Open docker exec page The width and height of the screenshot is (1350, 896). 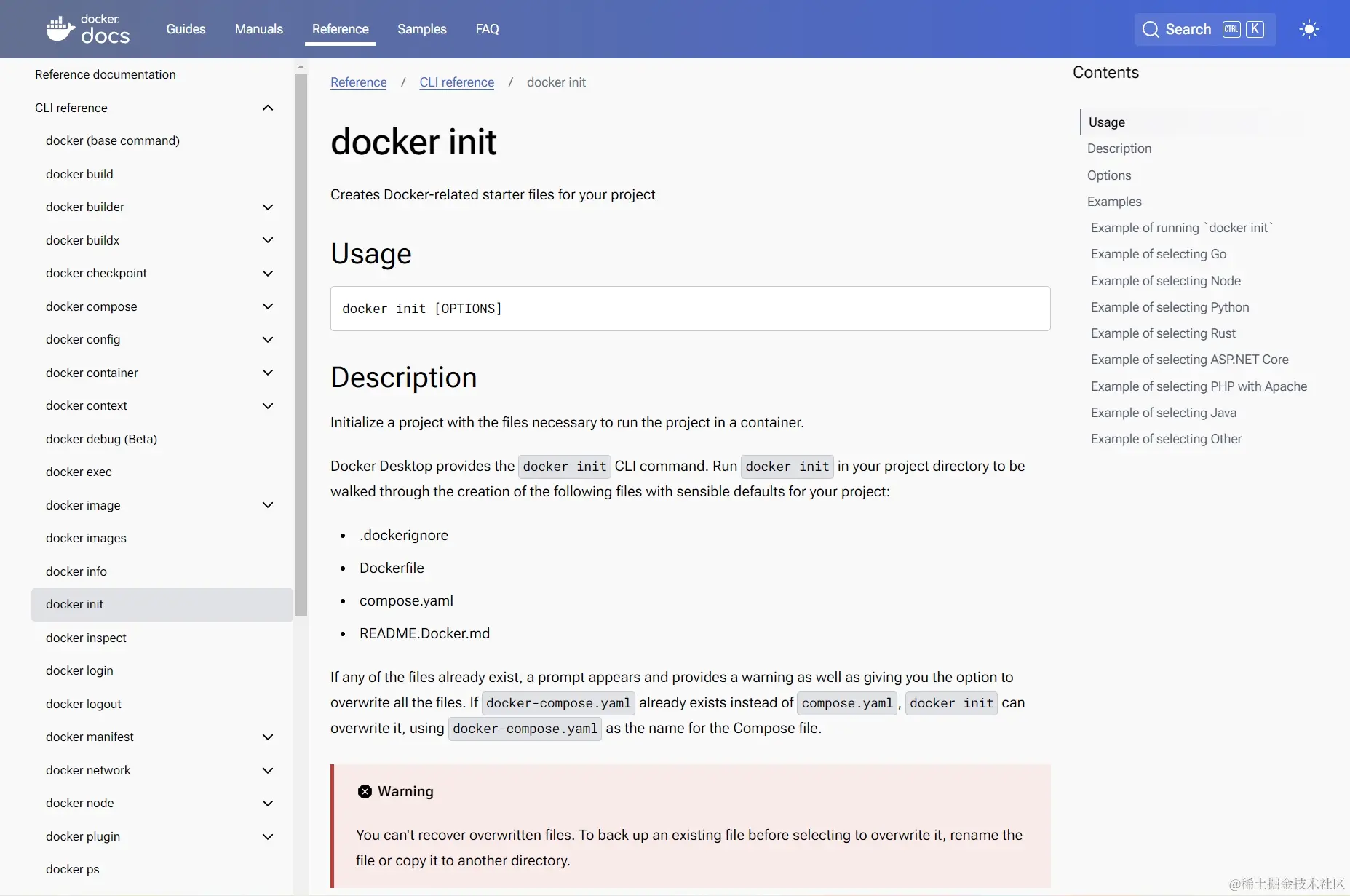click(x=79, y=472)
